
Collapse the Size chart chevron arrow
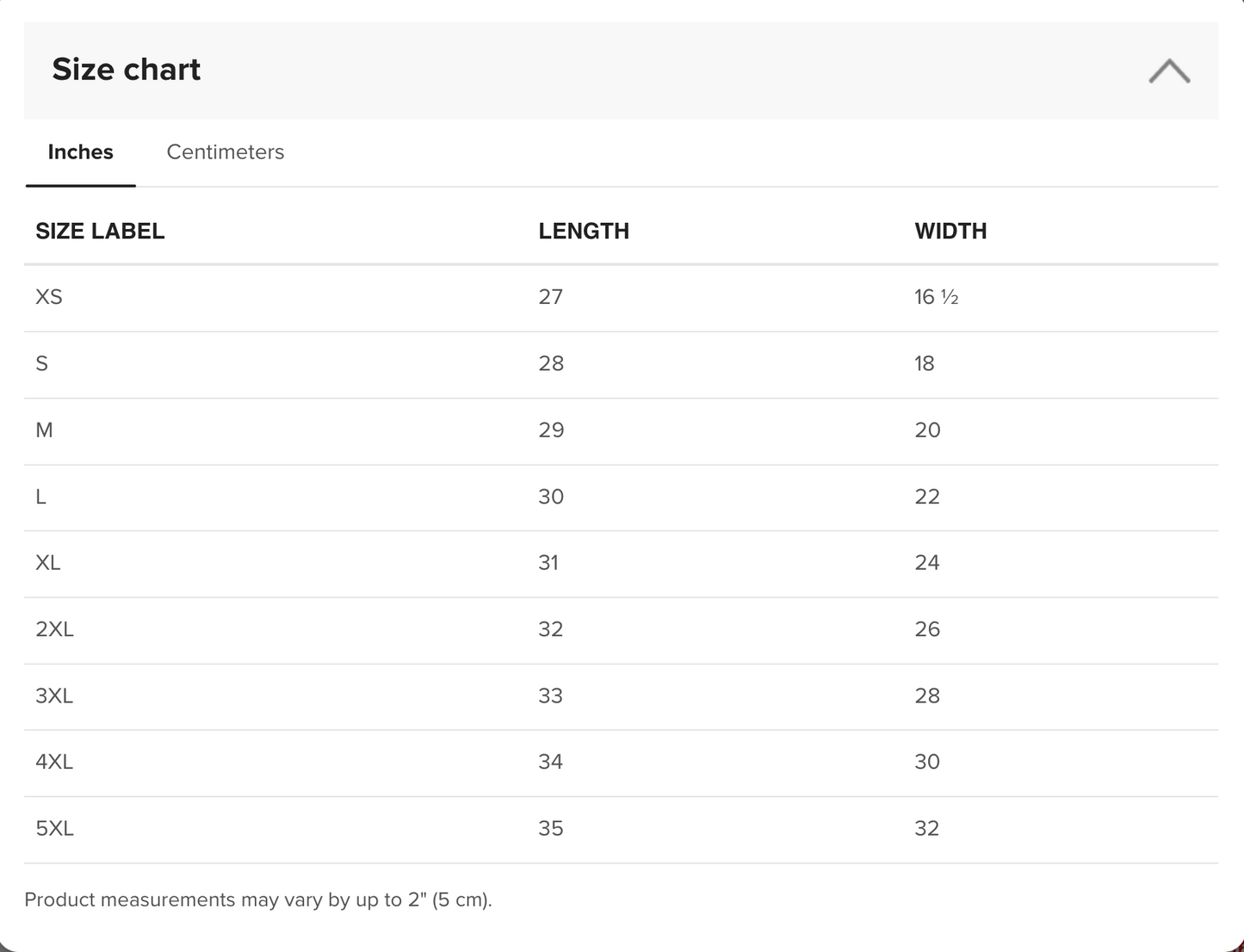point(1169,71)
